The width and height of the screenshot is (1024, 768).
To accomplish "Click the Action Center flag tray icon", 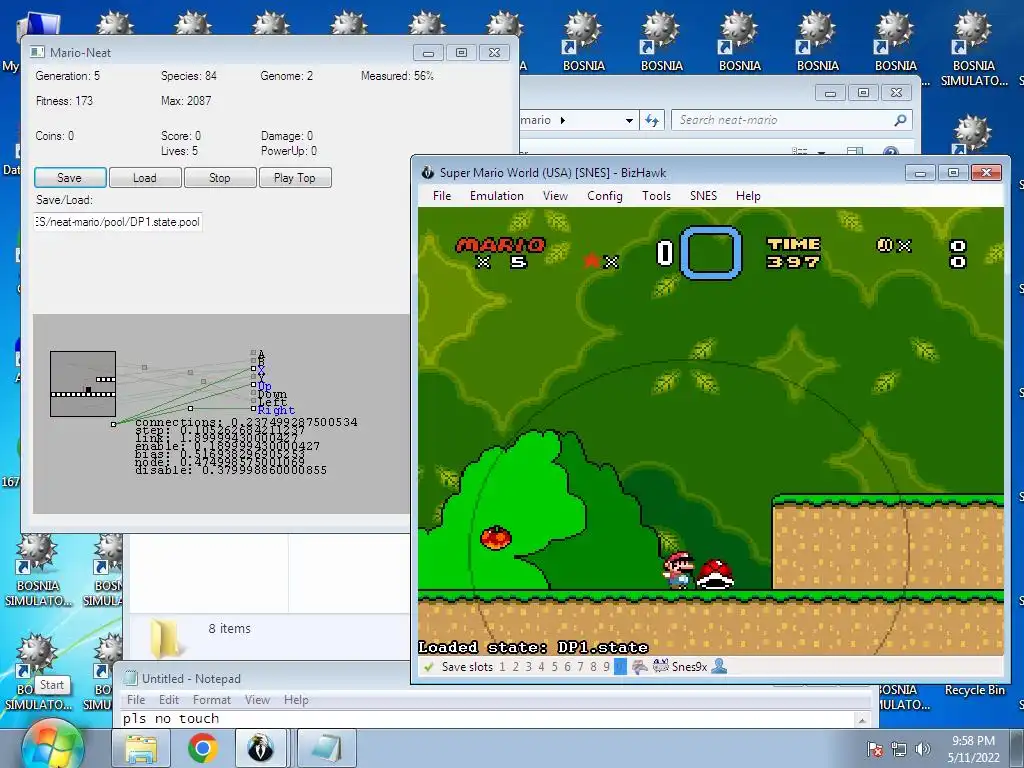I will pyautogui.click(x=874, y=749).
